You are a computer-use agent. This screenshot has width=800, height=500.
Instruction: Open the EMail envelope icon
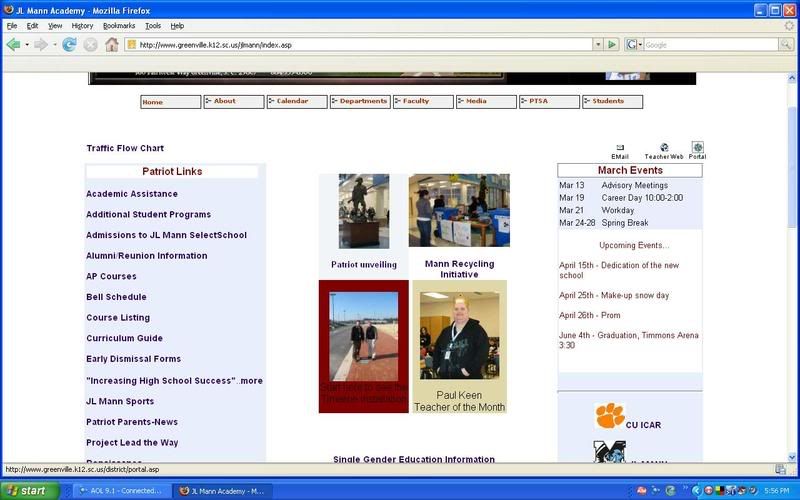[620, 148]
